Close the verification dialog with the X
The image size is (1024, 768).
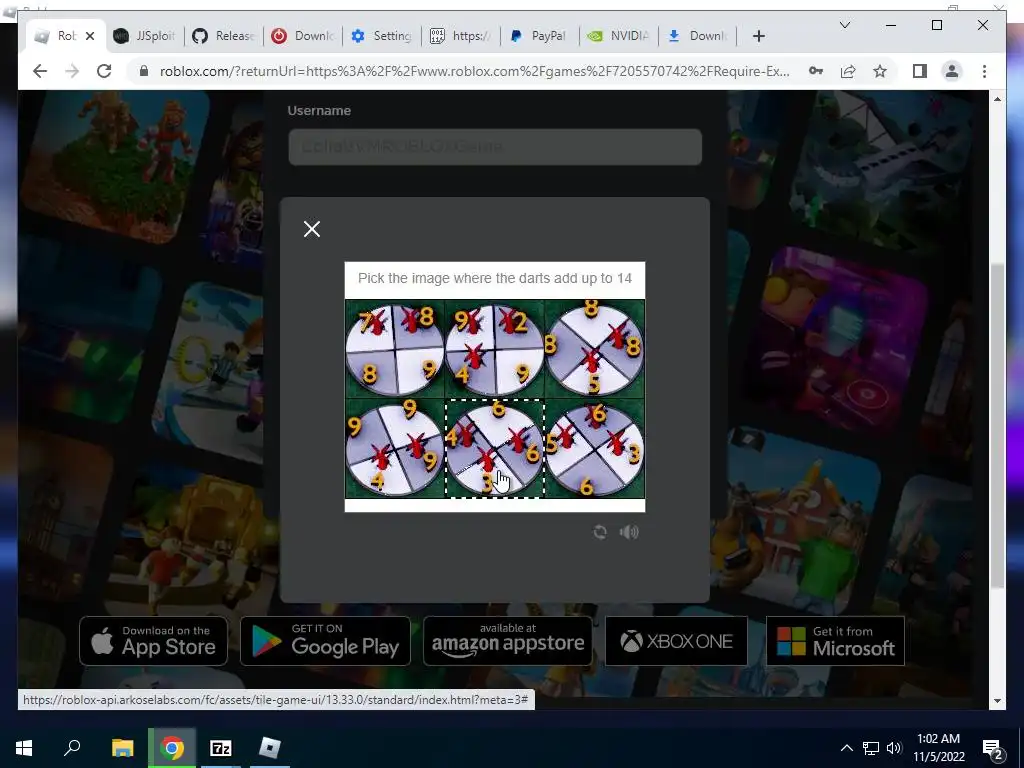coord(312,229)
